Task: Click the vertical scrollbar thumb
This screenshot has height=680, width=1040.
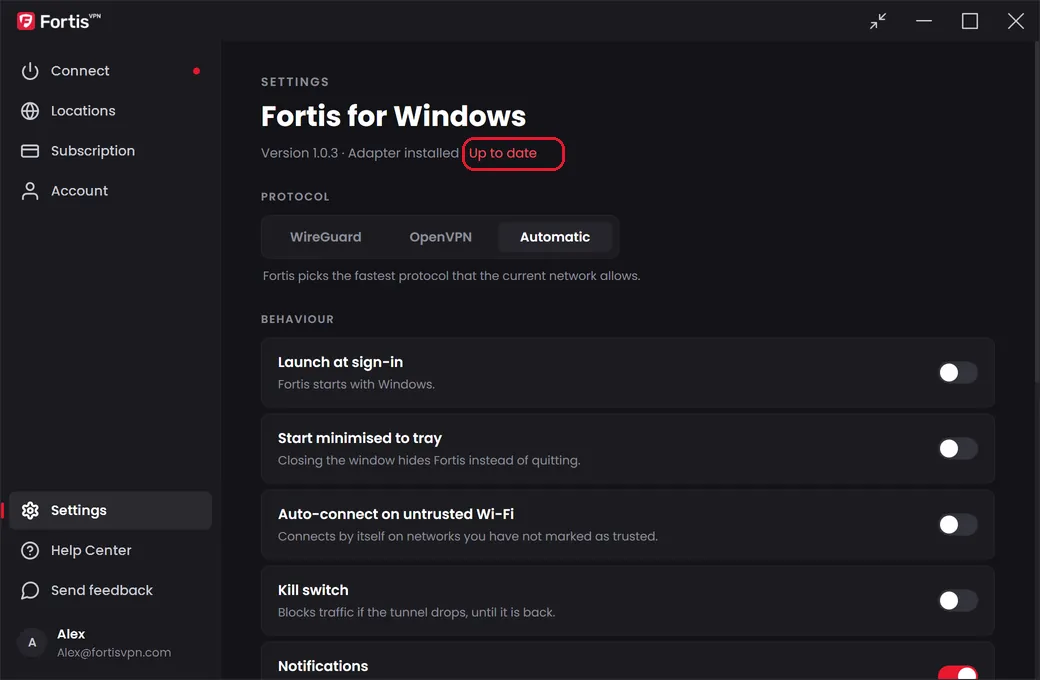Action: [x=1037, y=212]
